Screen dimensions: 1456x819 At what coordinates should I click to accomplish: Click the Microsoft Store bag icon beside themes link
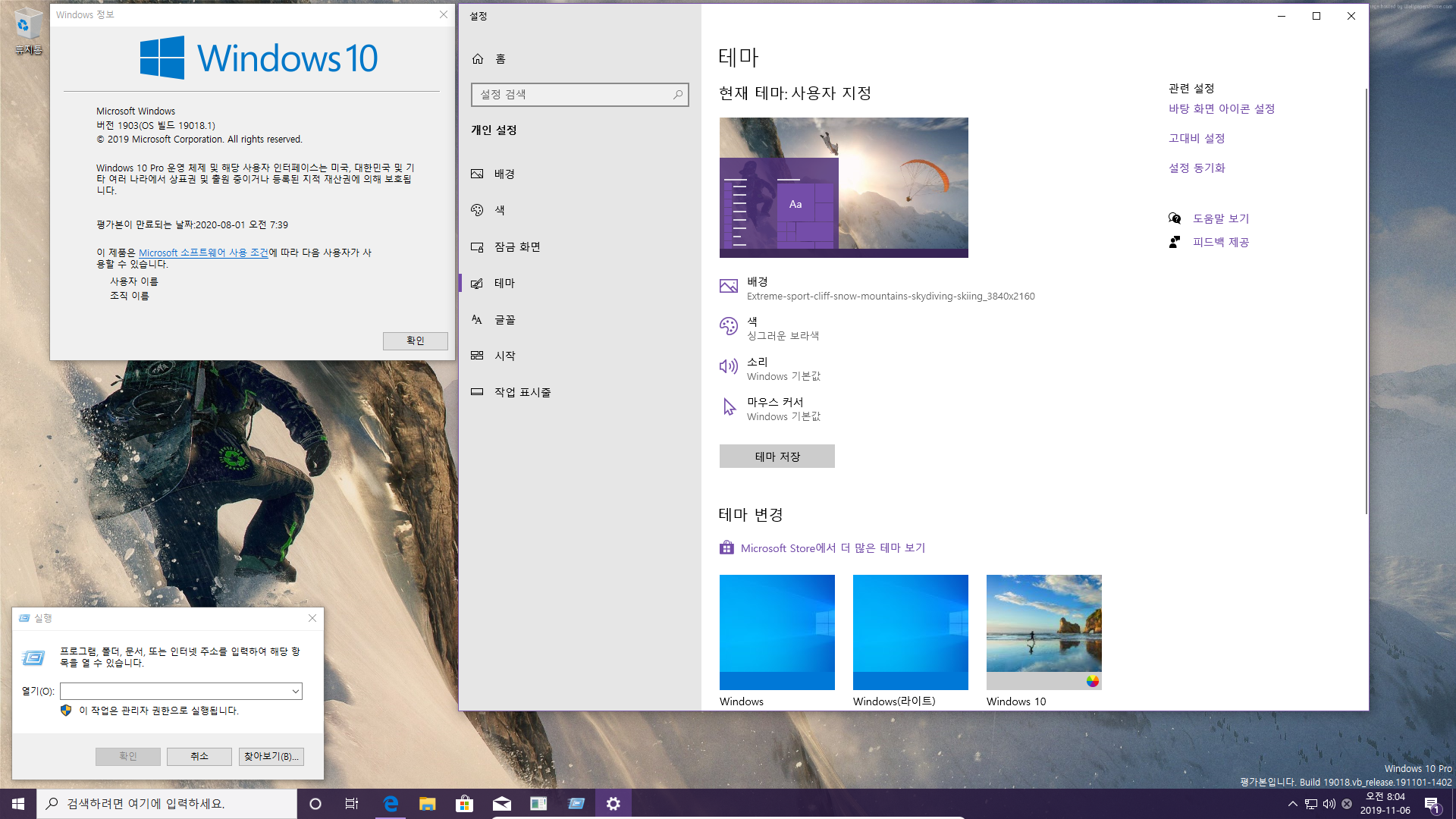click(726, 548)
